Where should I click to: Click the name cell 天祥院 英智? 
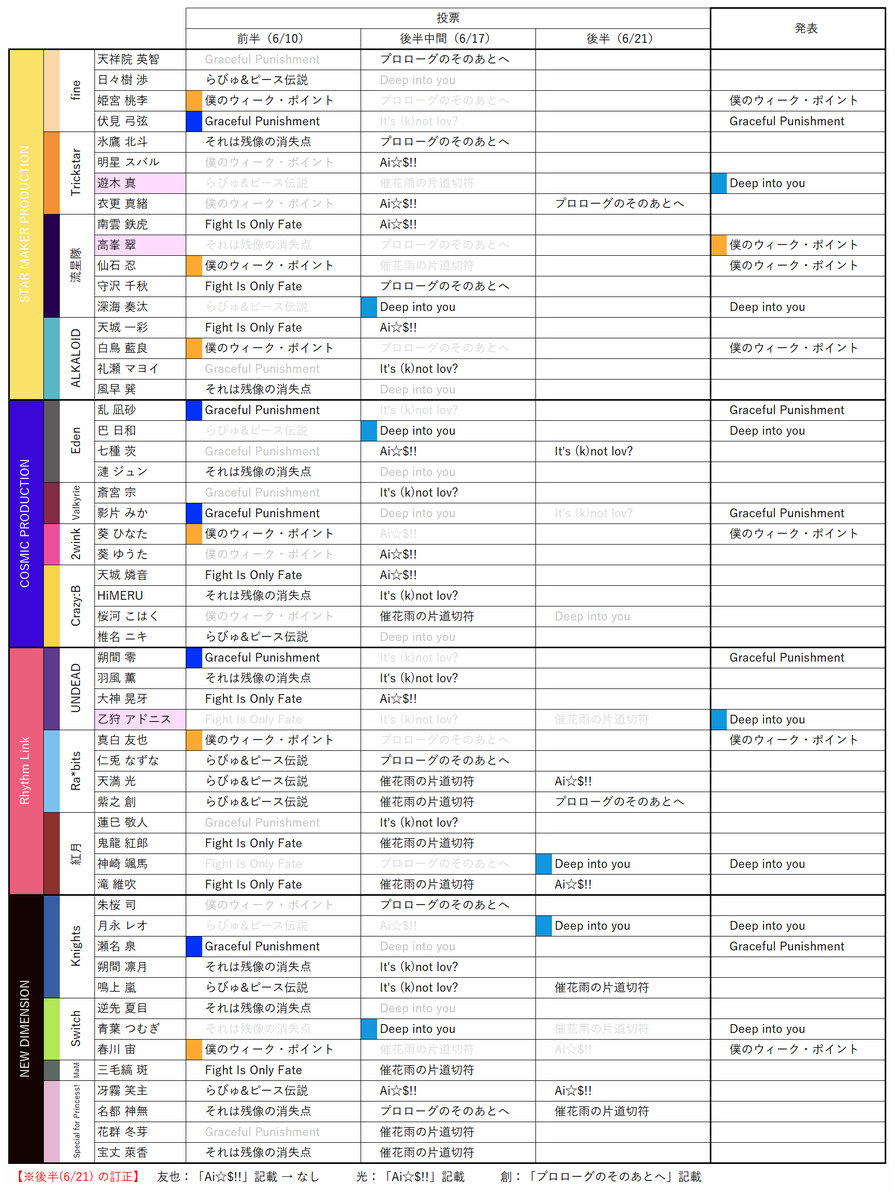click(140, 59)
